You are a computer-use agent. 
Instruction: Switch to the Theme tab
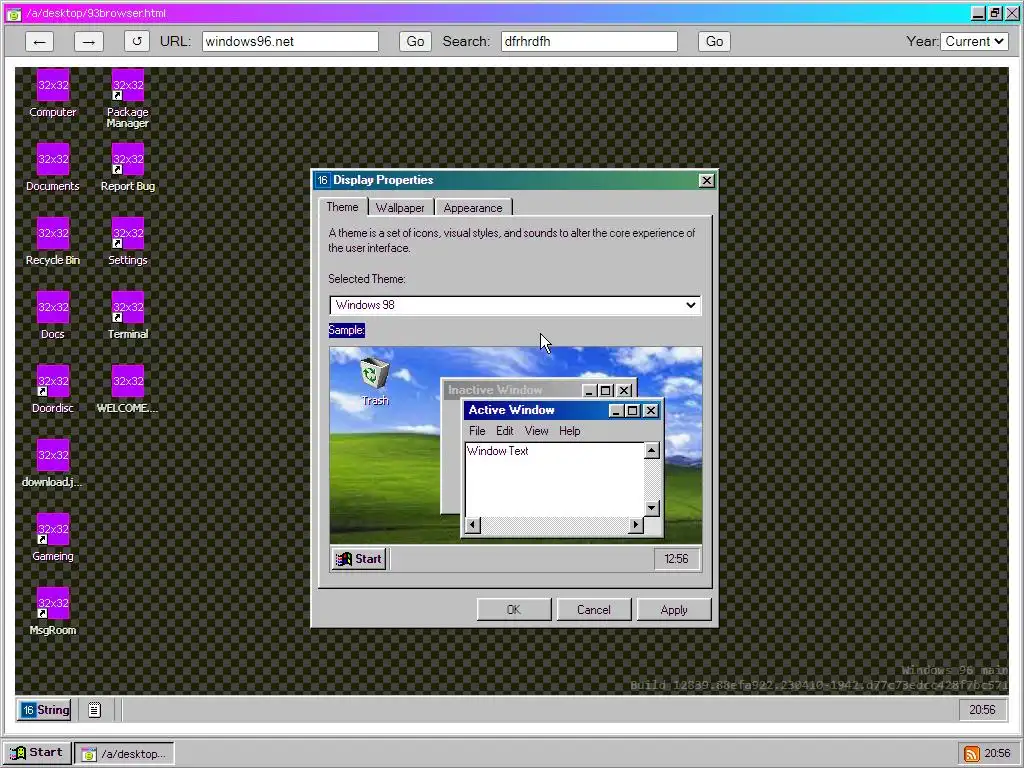click(x=342, y=207)
